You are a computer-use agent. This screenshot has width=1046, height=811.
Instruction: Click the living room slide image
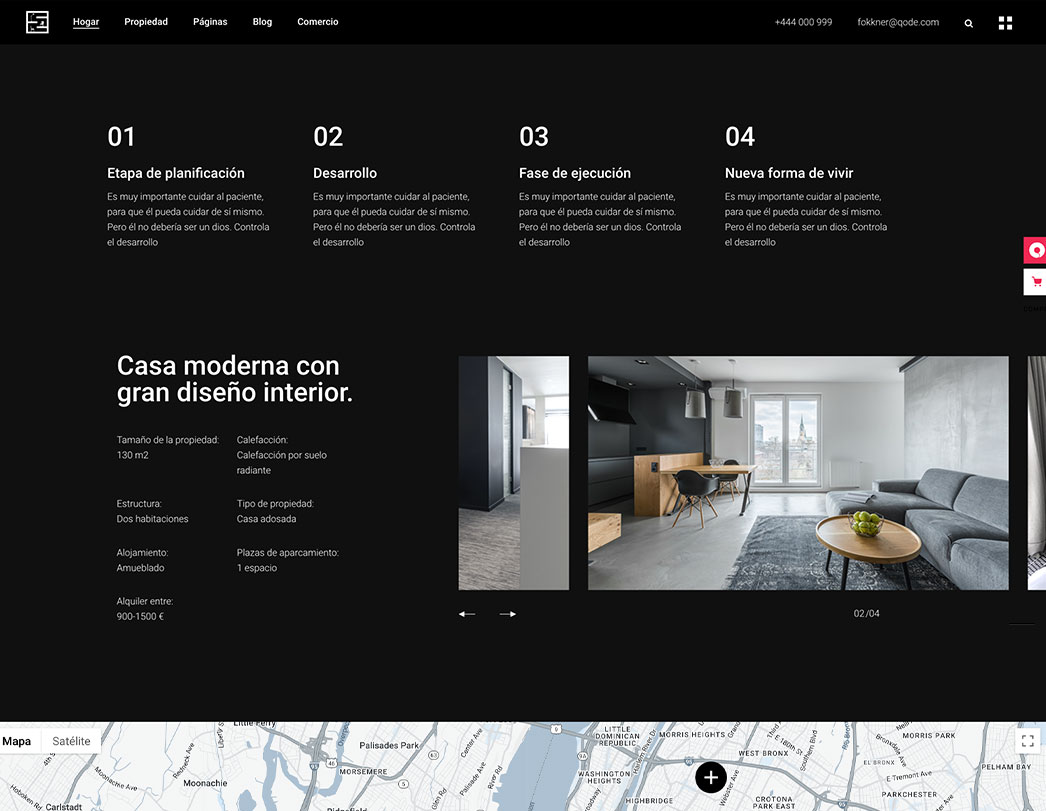(x=798, y=473)
